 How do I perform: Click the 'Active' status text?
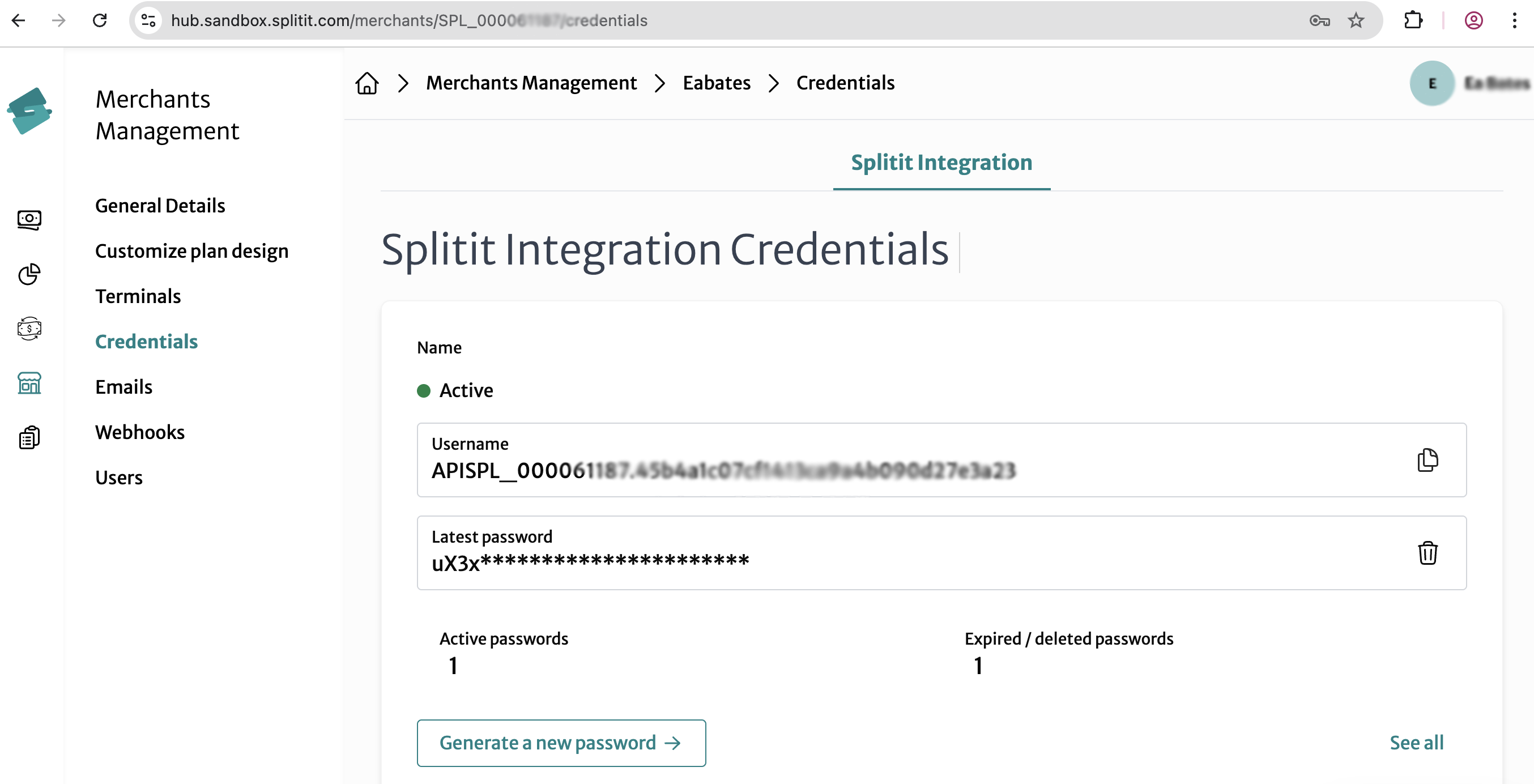pyautogui.click(x=466, y=390)
